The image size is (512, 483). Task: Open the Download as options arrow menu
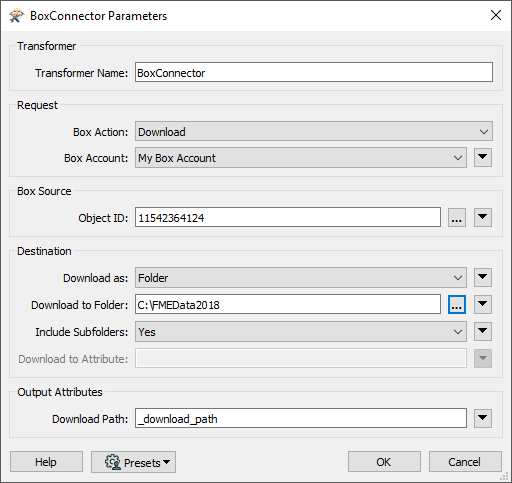[483, 278]
